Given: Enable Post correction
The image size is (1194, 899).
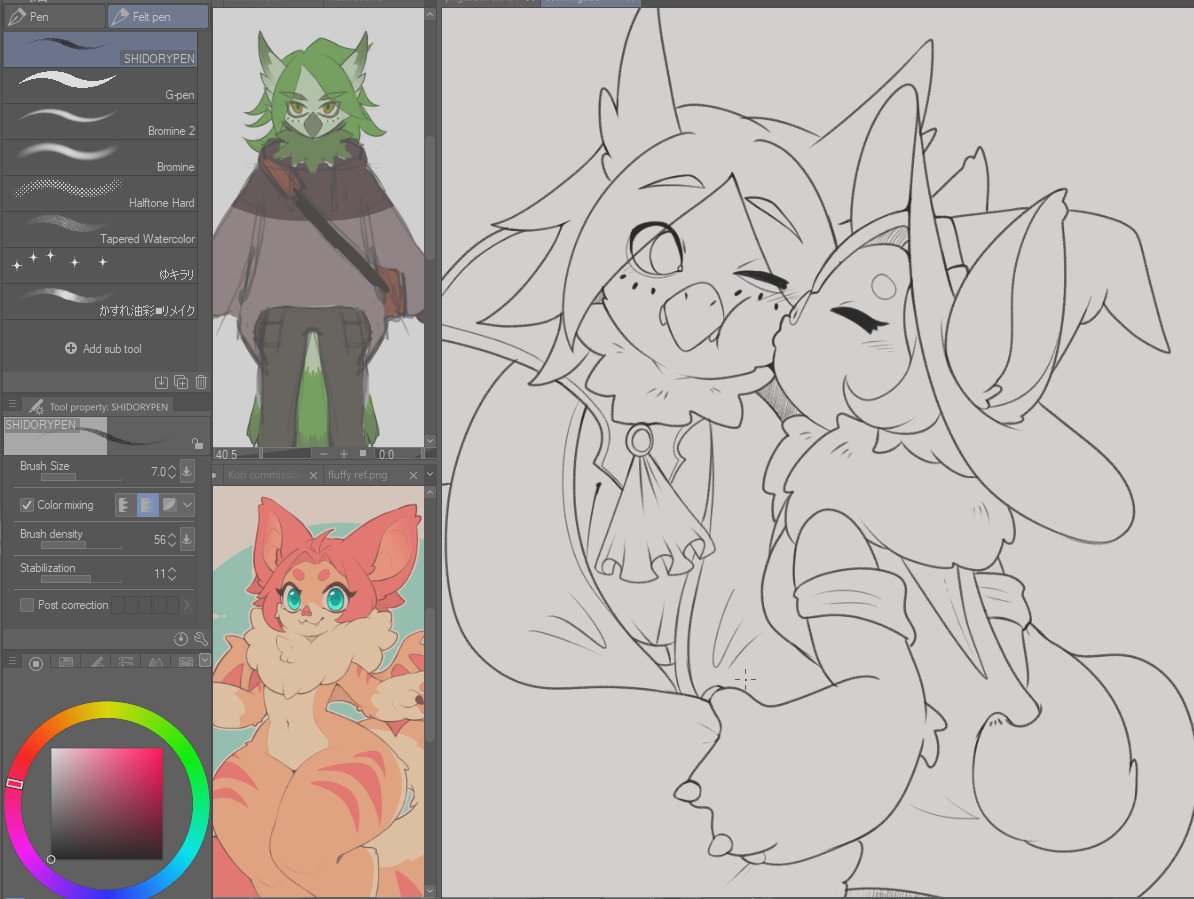Looking at the screenshot, I should [26, 604].
